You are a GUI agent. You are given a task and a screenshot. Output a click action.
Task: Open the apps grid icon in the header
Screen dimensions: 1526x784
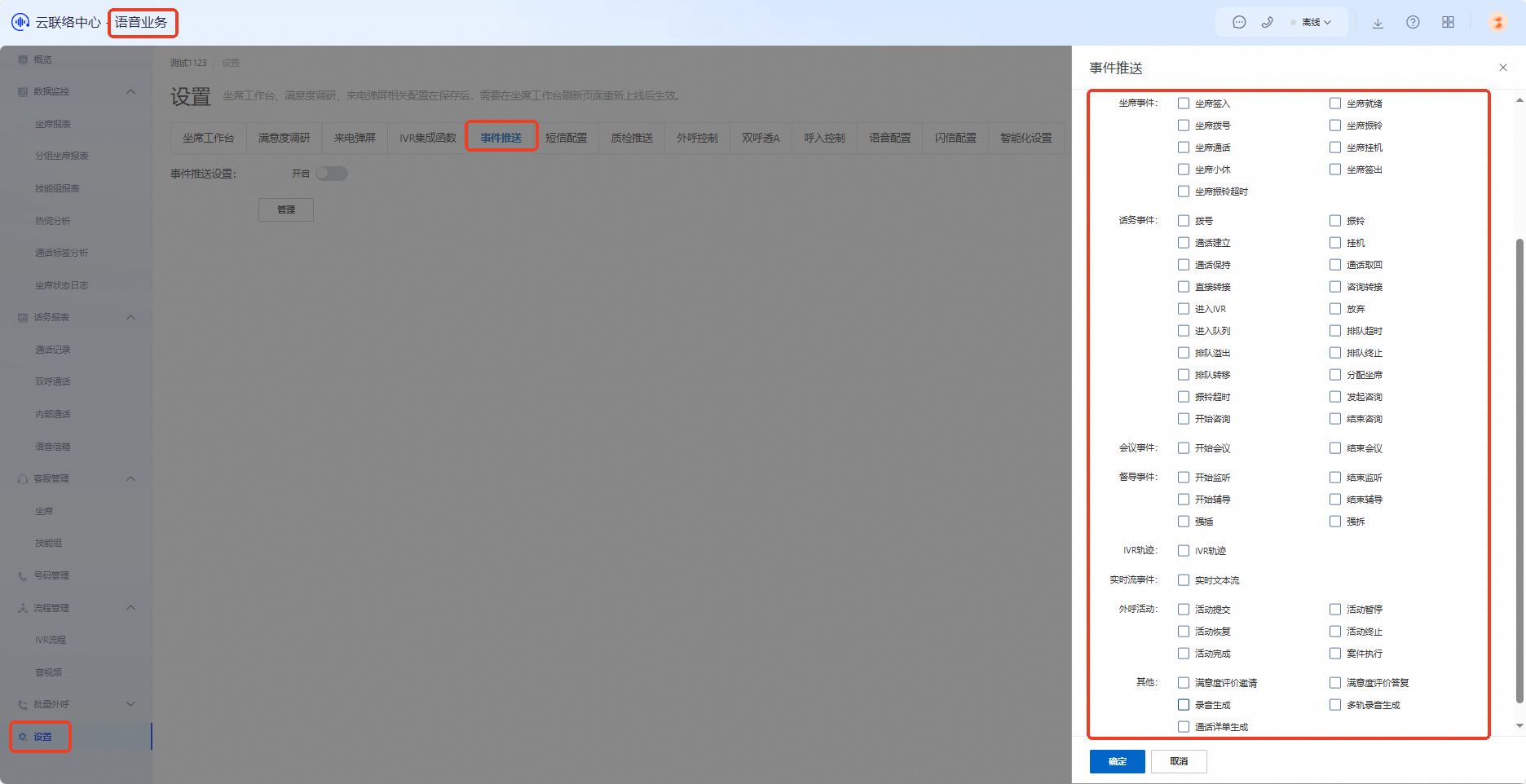pyautogui.click(x=1448, y=22)
